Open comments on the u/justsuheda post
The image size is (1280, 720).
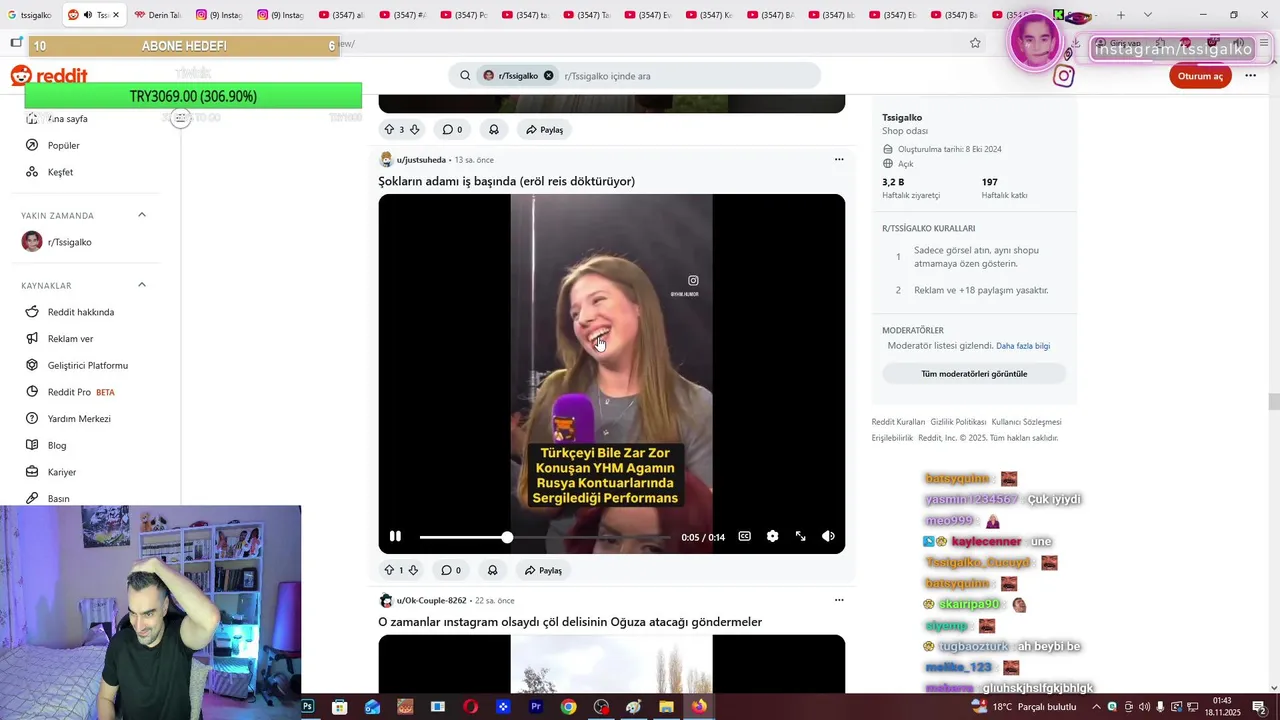(x=451, y=570)
